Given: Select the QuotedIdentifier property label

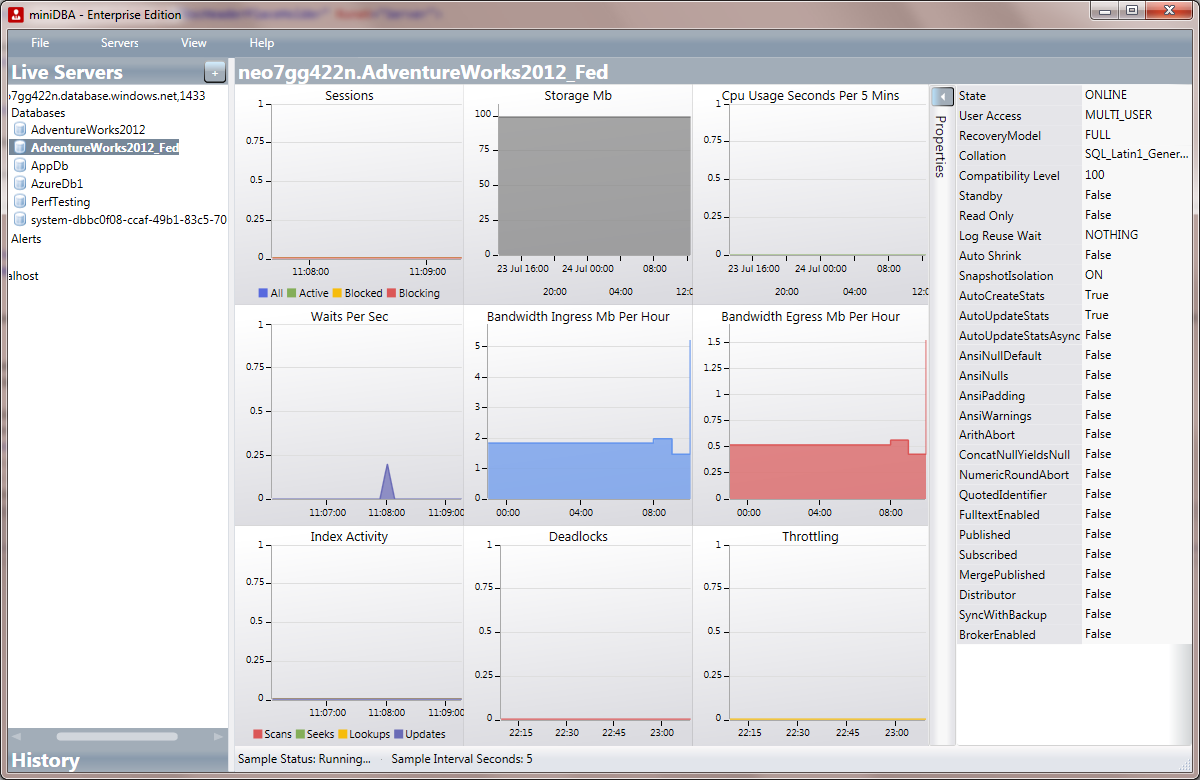Looking at the screenshot, I should [1003, 495].
